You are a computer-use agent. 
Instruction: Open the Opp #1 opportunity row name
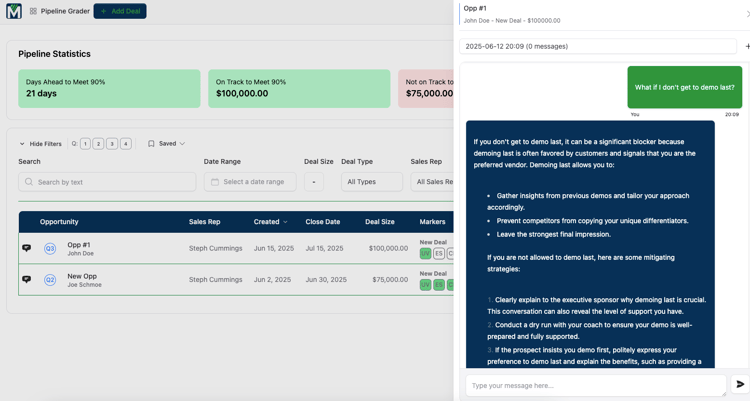point(79,245)
